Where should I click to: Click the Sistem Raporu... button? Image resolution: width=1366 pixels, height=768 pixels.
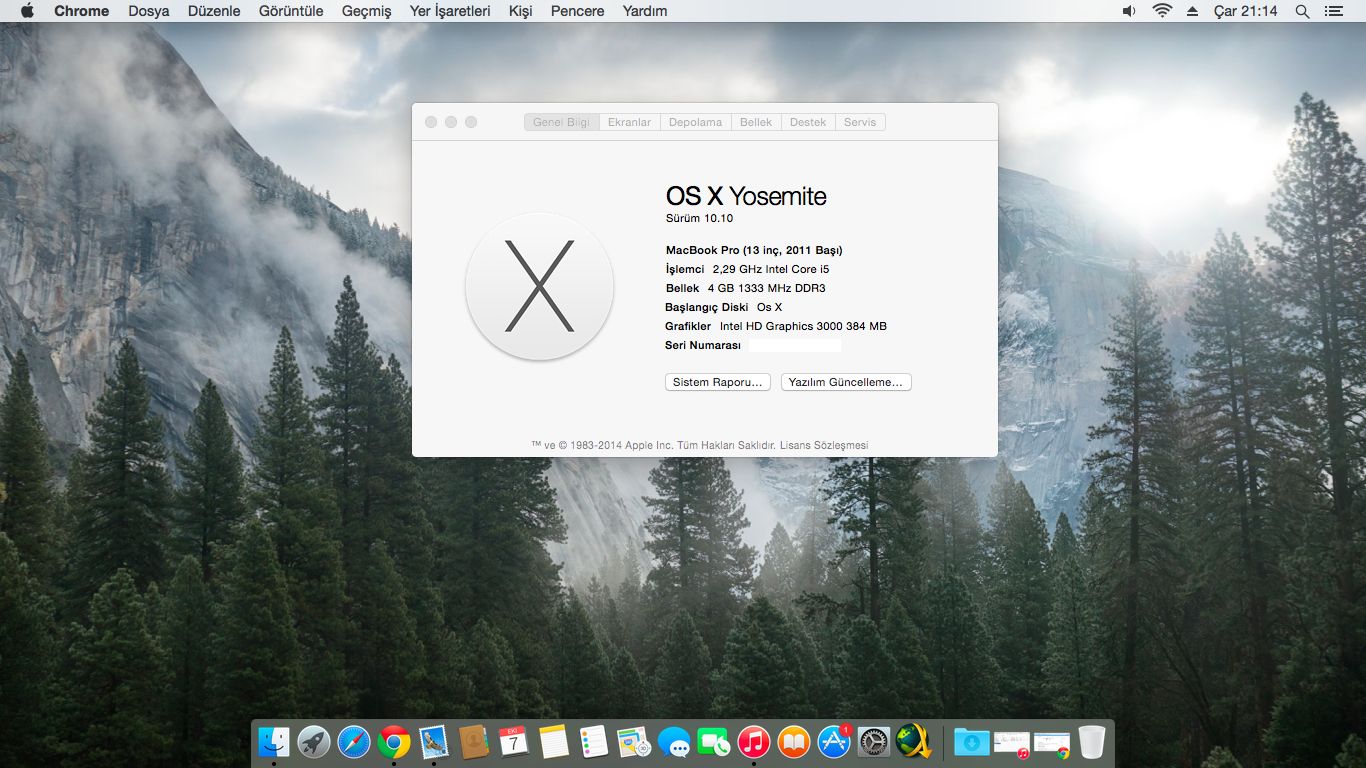pyautogui.click(x=718, y=382)
